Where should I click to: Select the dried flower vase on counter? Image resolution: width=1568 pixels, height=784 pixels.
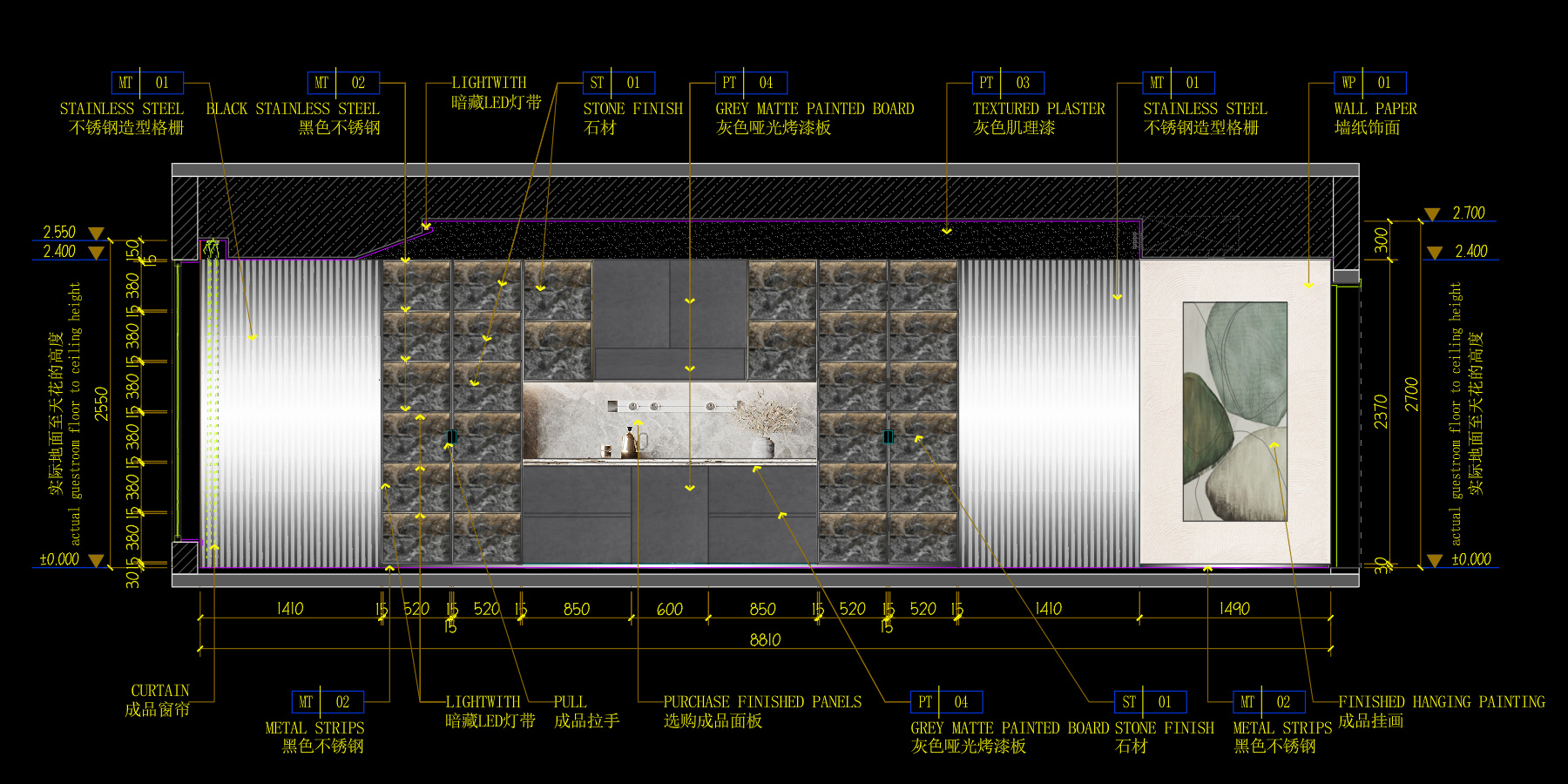point(763,425)
